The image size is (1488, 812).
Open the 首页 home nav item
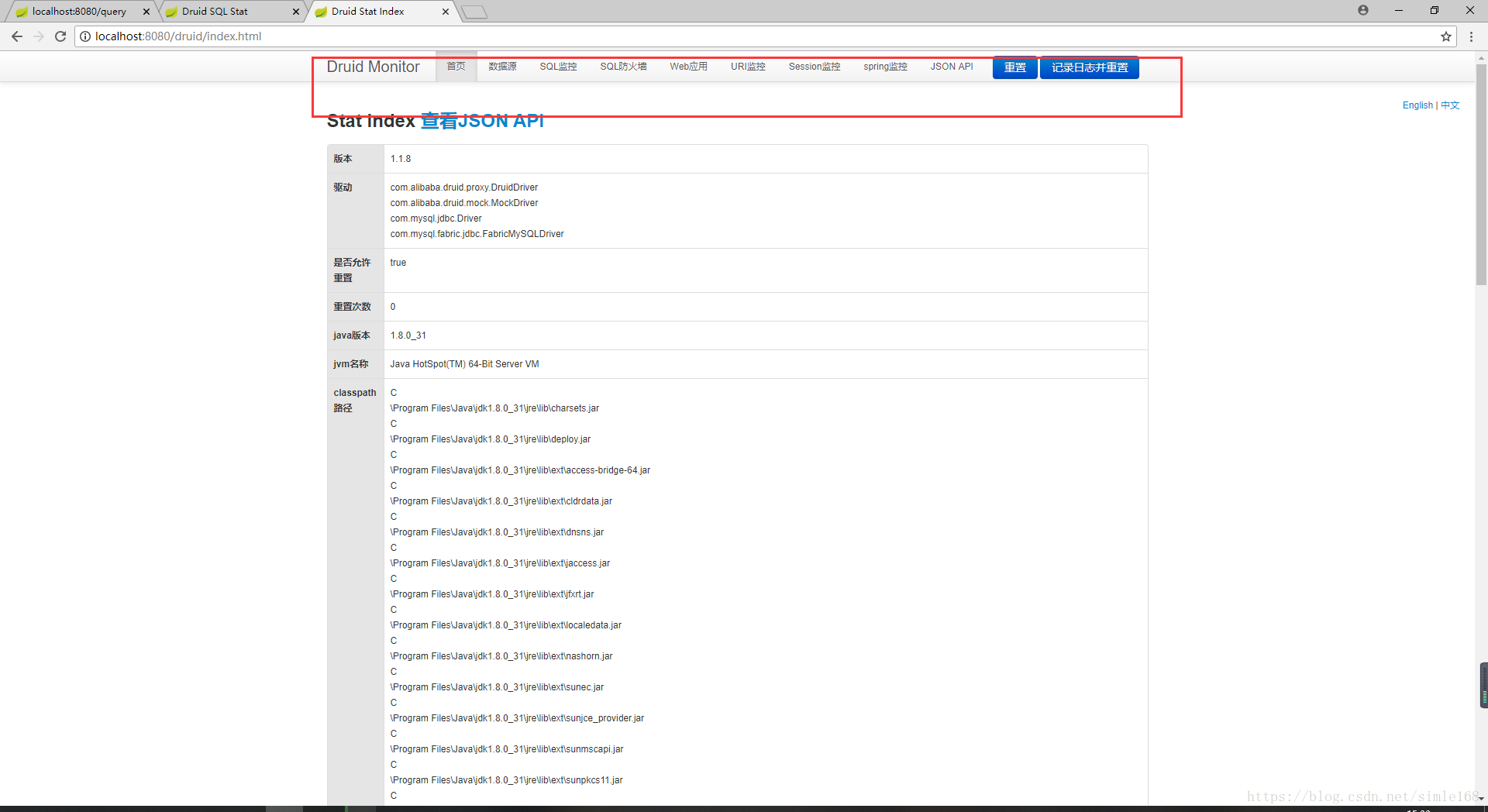point(456,67)
